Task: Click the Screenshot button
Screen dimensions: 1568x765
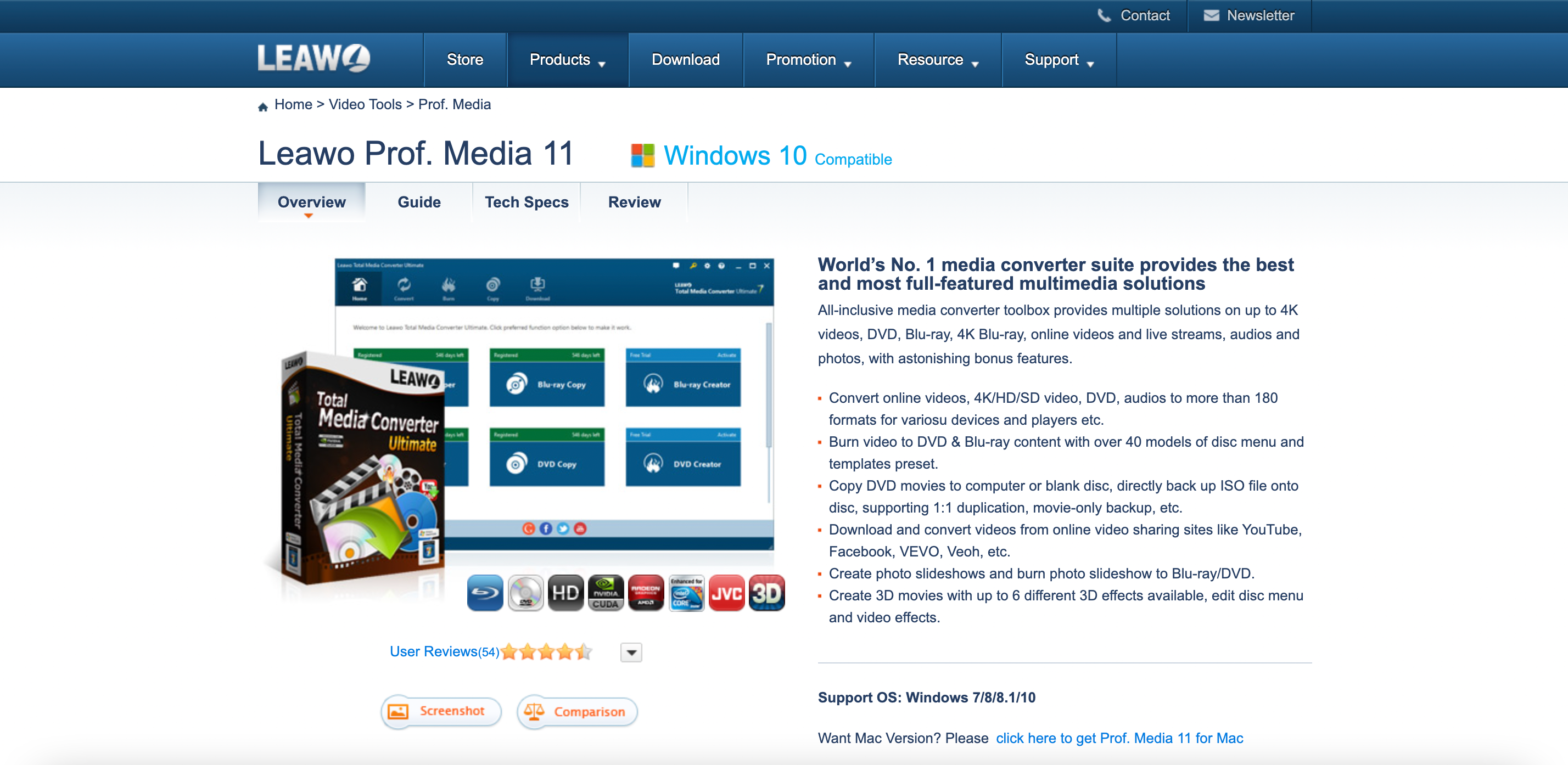Action: (441, 711)
